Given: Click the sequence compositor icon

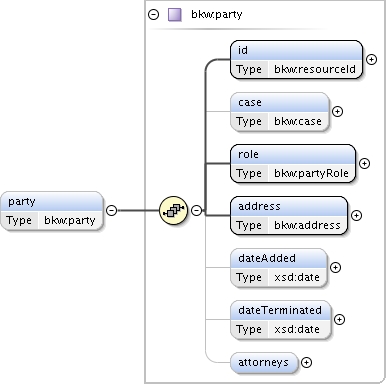Looking at the screenshot, I should [x=173, y=210].
